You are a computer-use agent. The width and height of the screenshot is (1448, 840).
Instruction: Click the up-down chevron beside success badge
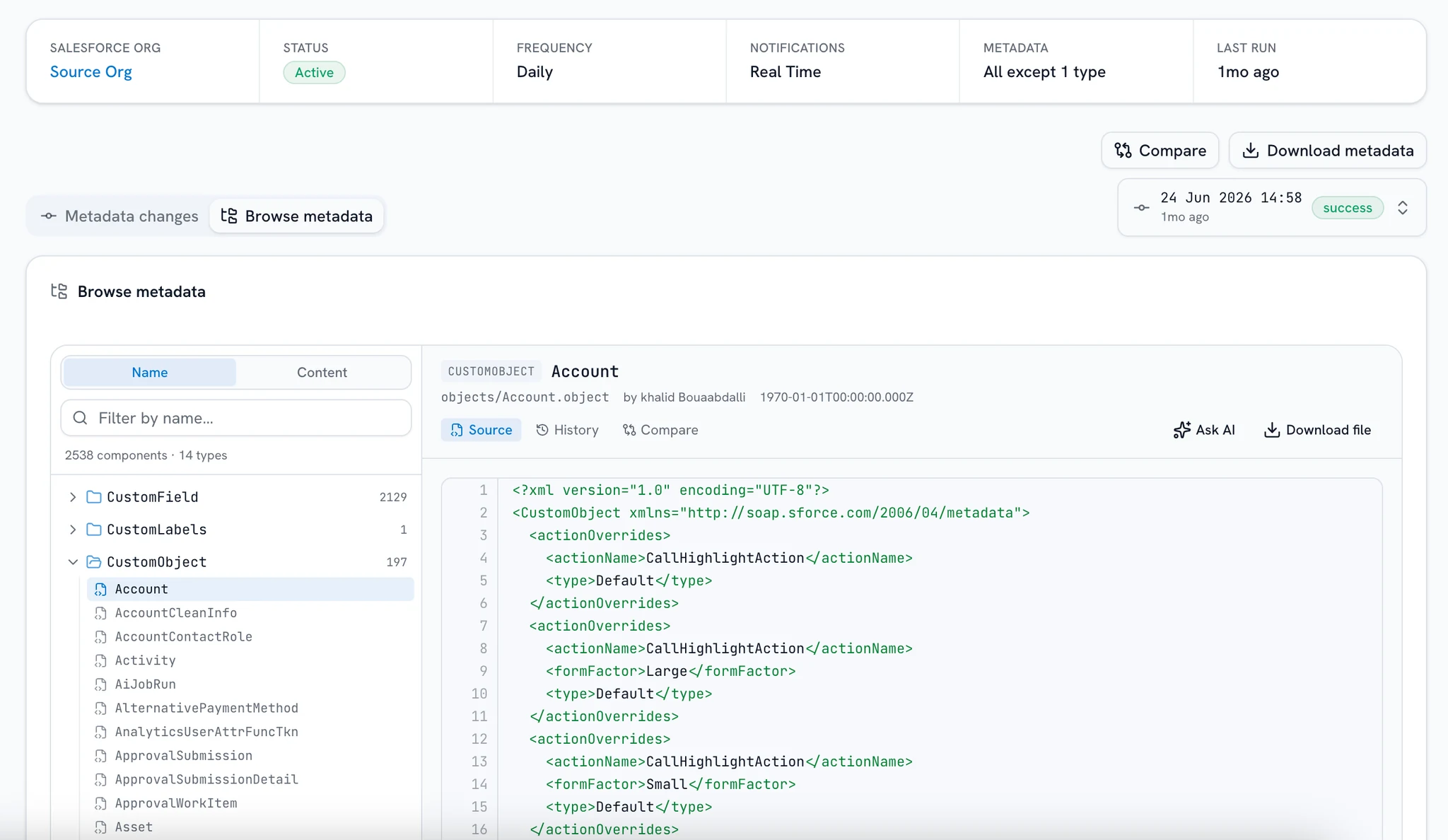(1403, 207)
